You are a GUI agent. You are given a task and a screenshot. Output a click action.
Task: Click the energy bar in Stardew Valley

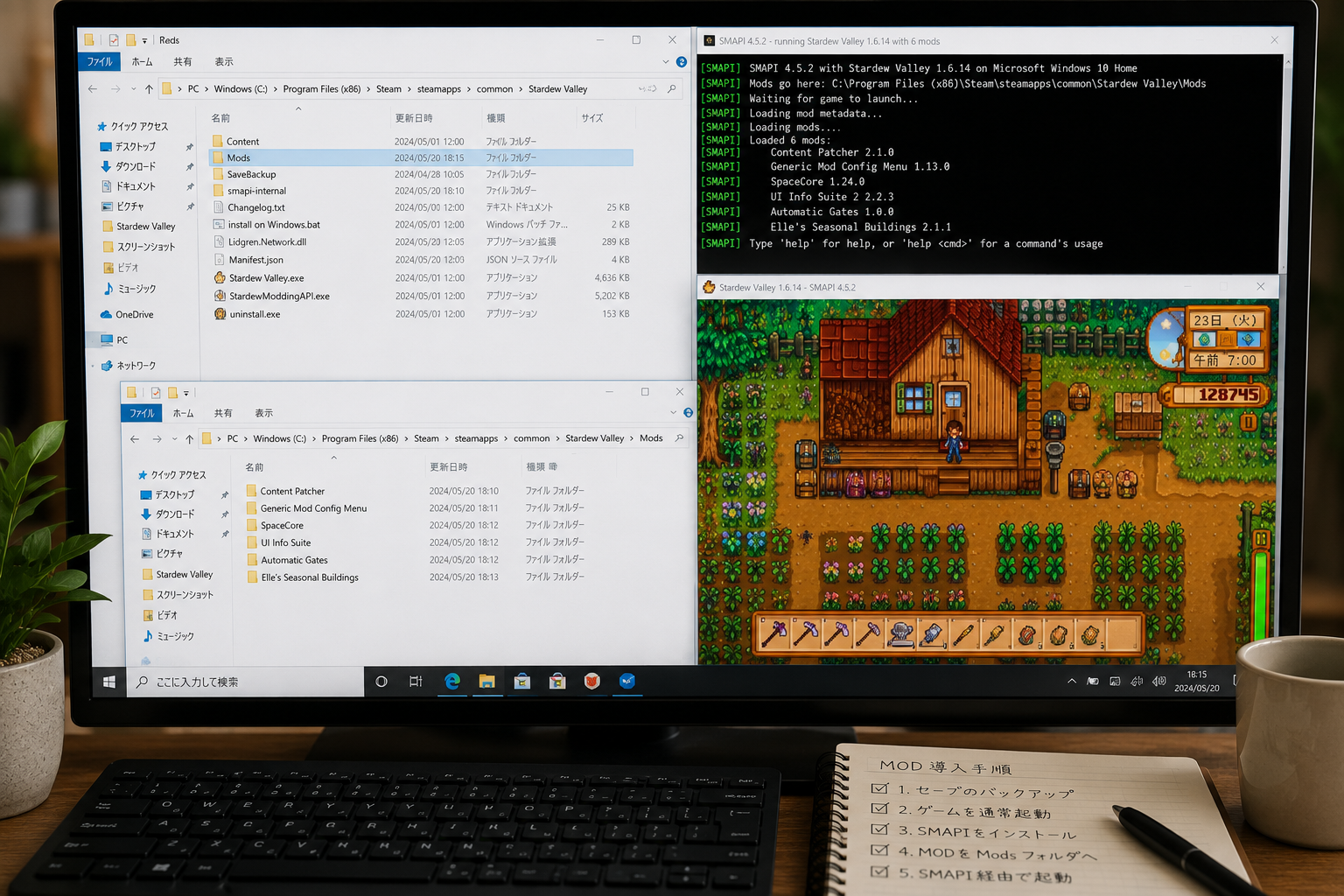[x=1261, y=584]
